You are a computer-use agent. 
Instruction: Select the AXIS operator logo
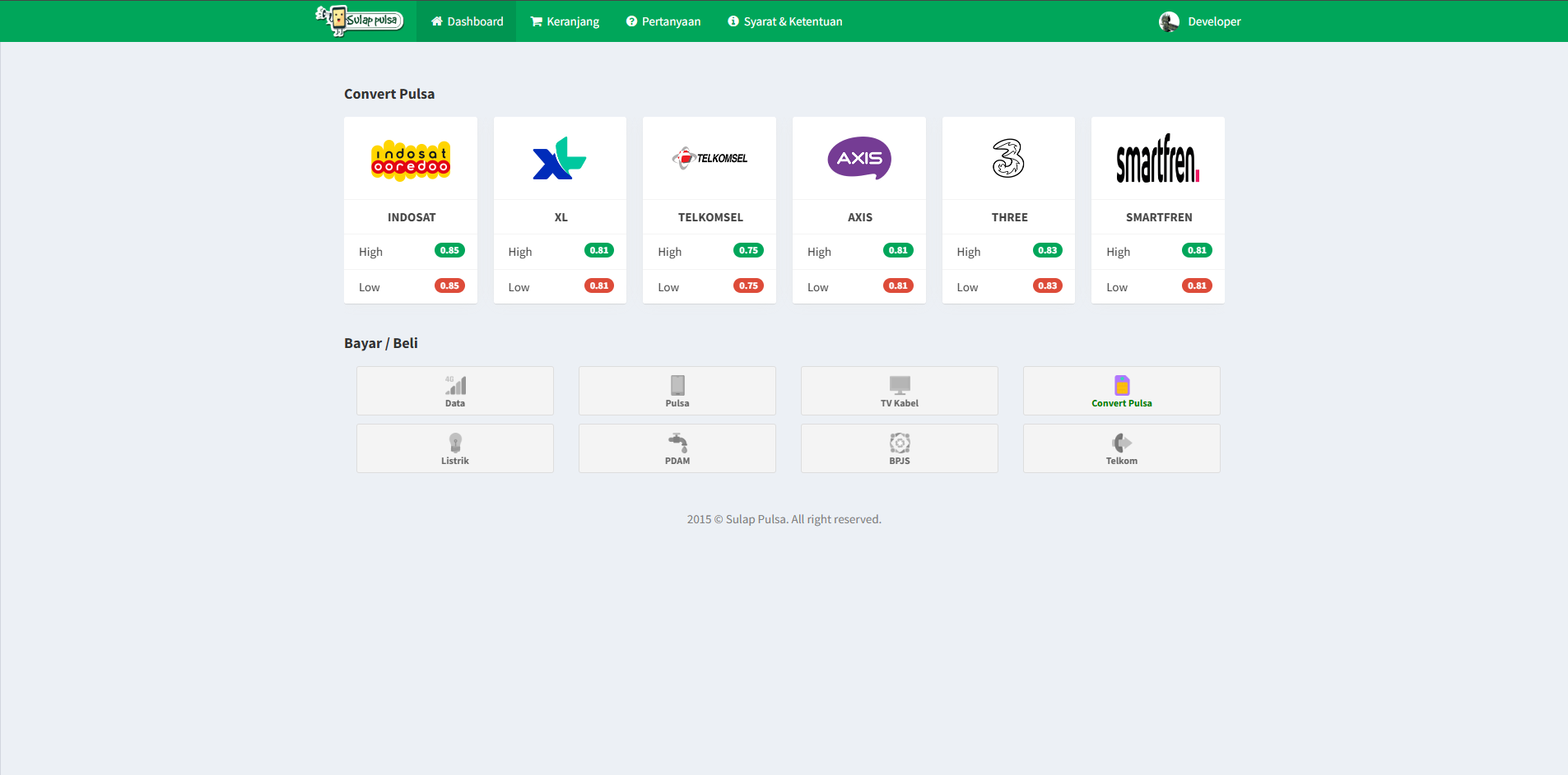coord(859,158)
